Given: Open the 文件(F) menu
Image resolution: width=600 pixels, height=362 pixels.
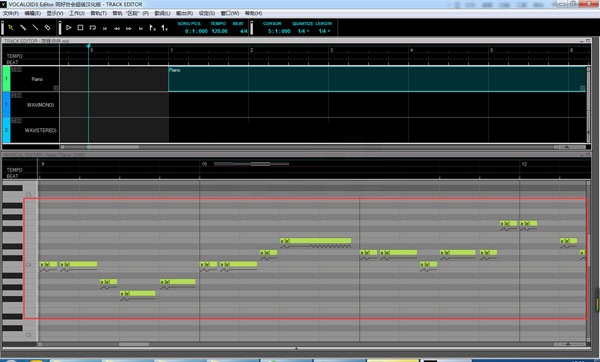Looking at the screenshot, I should coord(11,13).
